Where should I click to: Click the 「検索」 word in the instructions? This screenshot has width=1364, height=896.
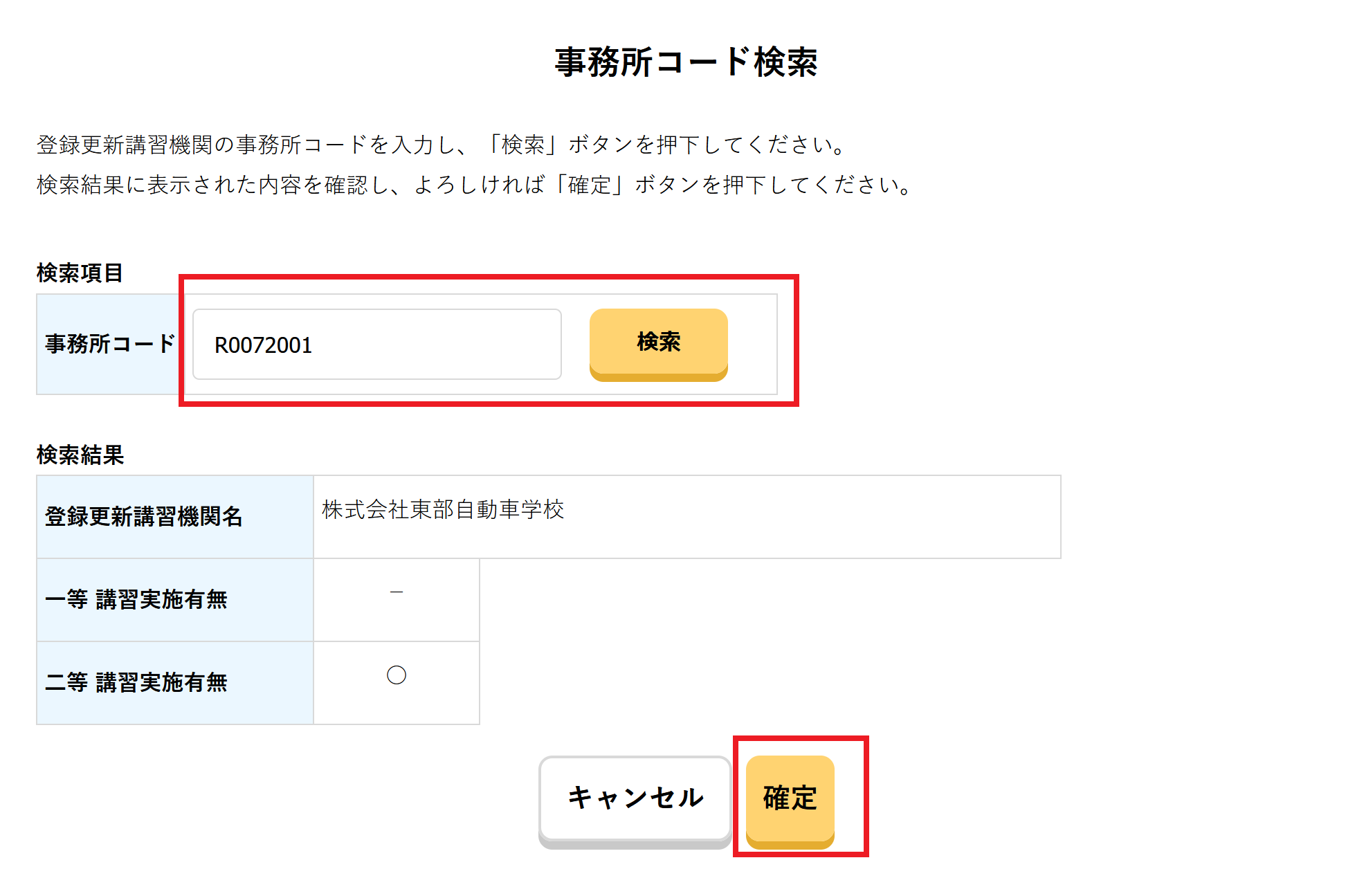click(522, 145)
